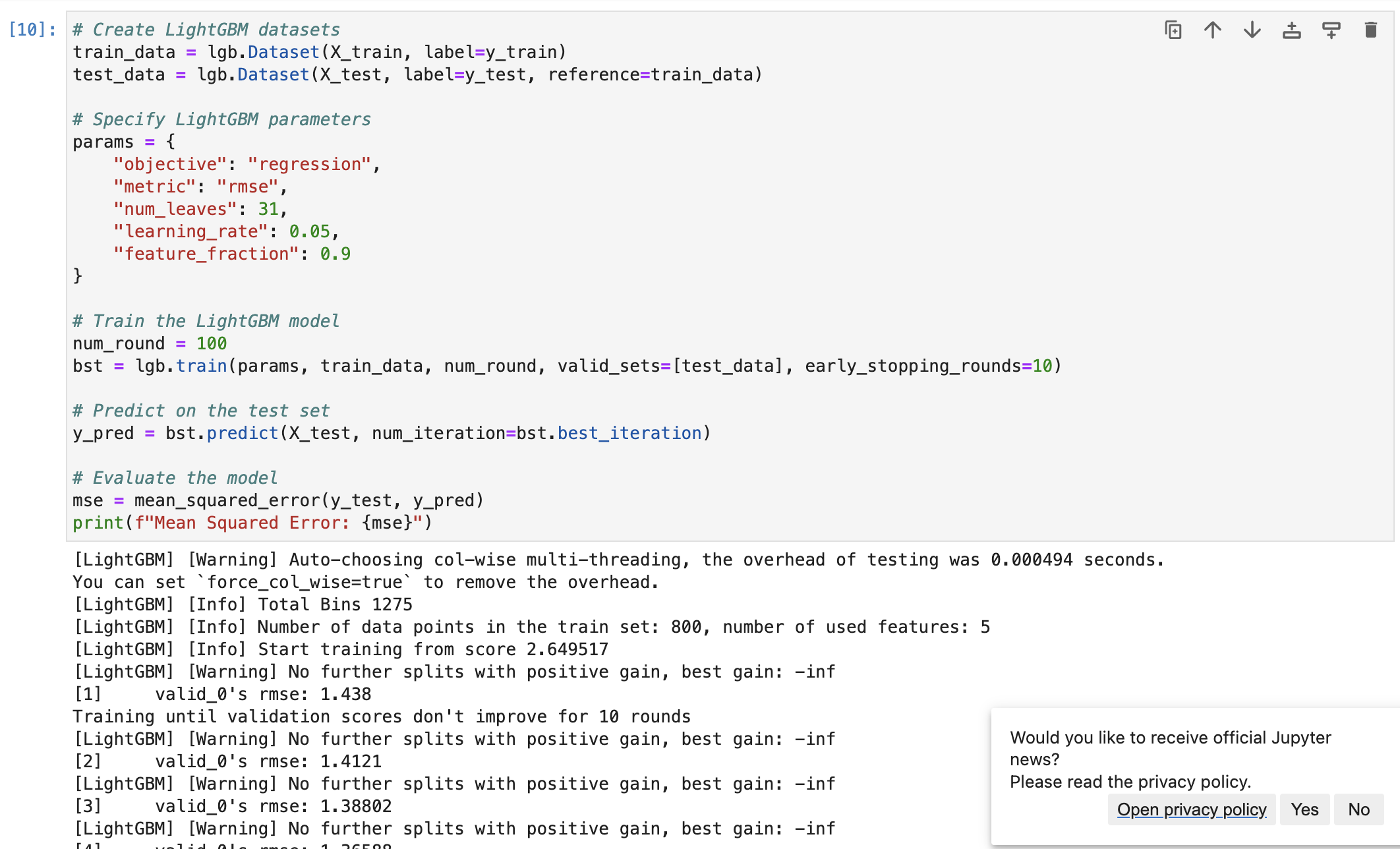Click the line 'params = {'
Screen dimensions: 1400x849
coord(124,142)
